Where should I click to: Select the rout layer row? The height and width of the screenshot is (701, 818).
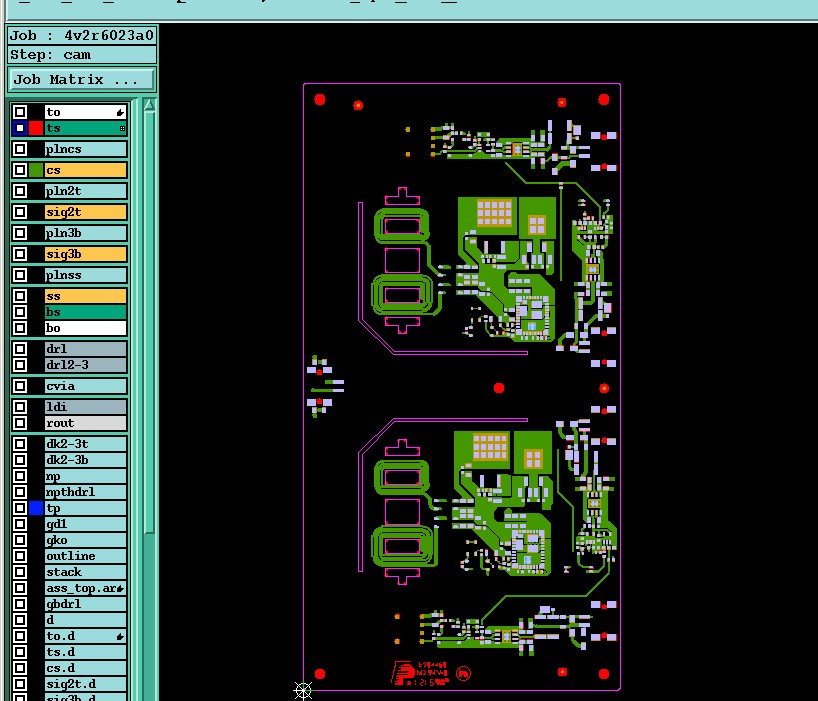[86, 423]
